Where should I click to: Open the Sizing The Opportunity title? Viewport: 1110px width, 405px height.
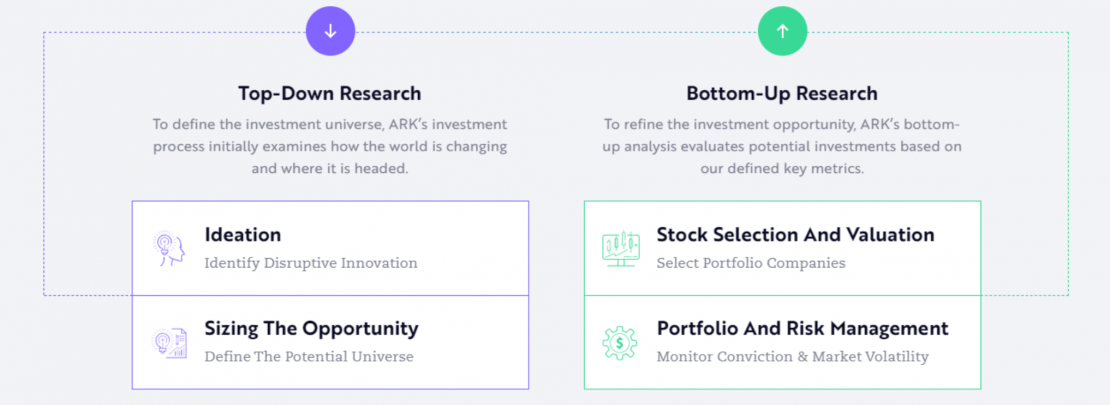tap(311, 328)
